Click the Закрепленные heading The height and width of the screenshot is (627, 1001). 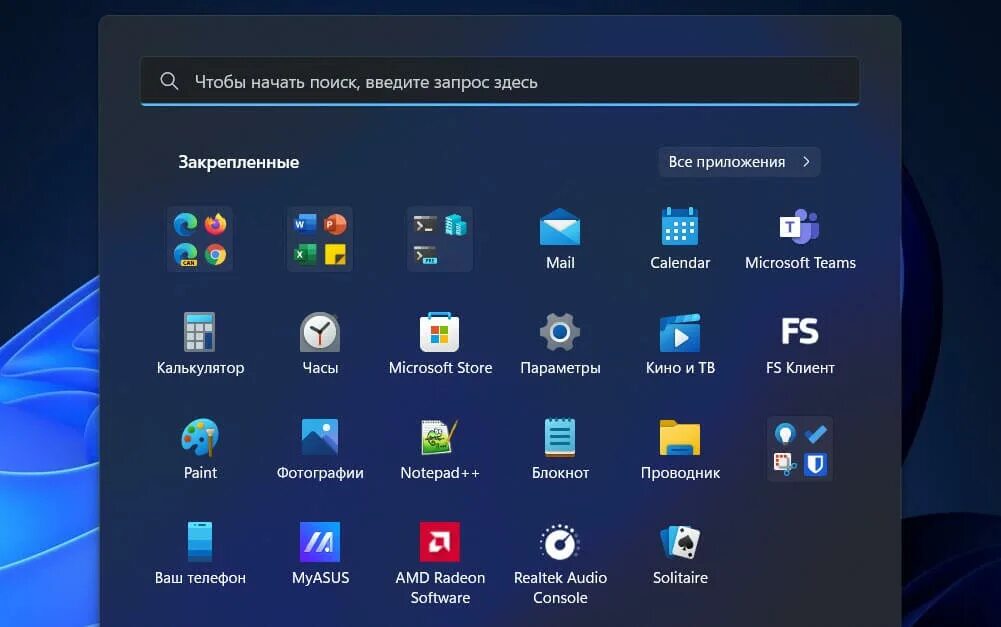point(239,162)
